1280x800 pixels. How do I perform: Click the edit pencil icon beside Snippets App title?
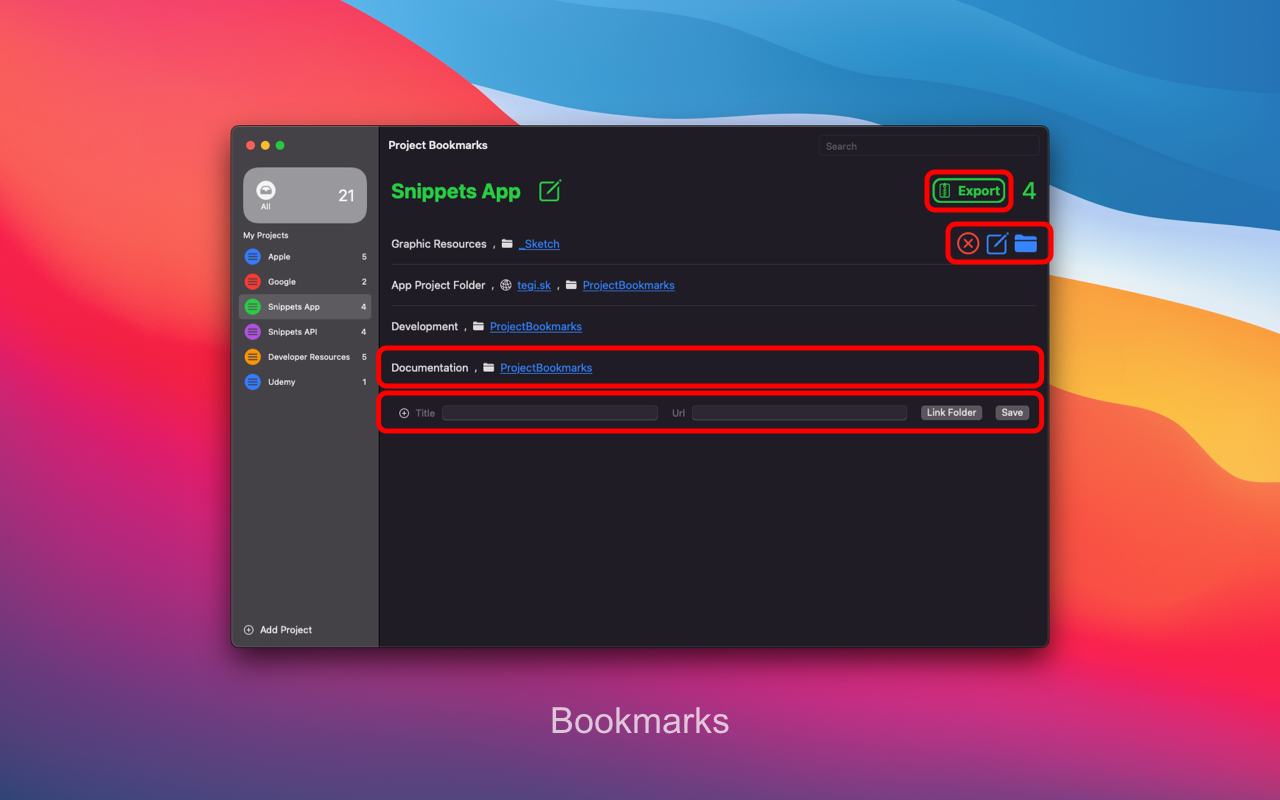[x=550, y=191]
